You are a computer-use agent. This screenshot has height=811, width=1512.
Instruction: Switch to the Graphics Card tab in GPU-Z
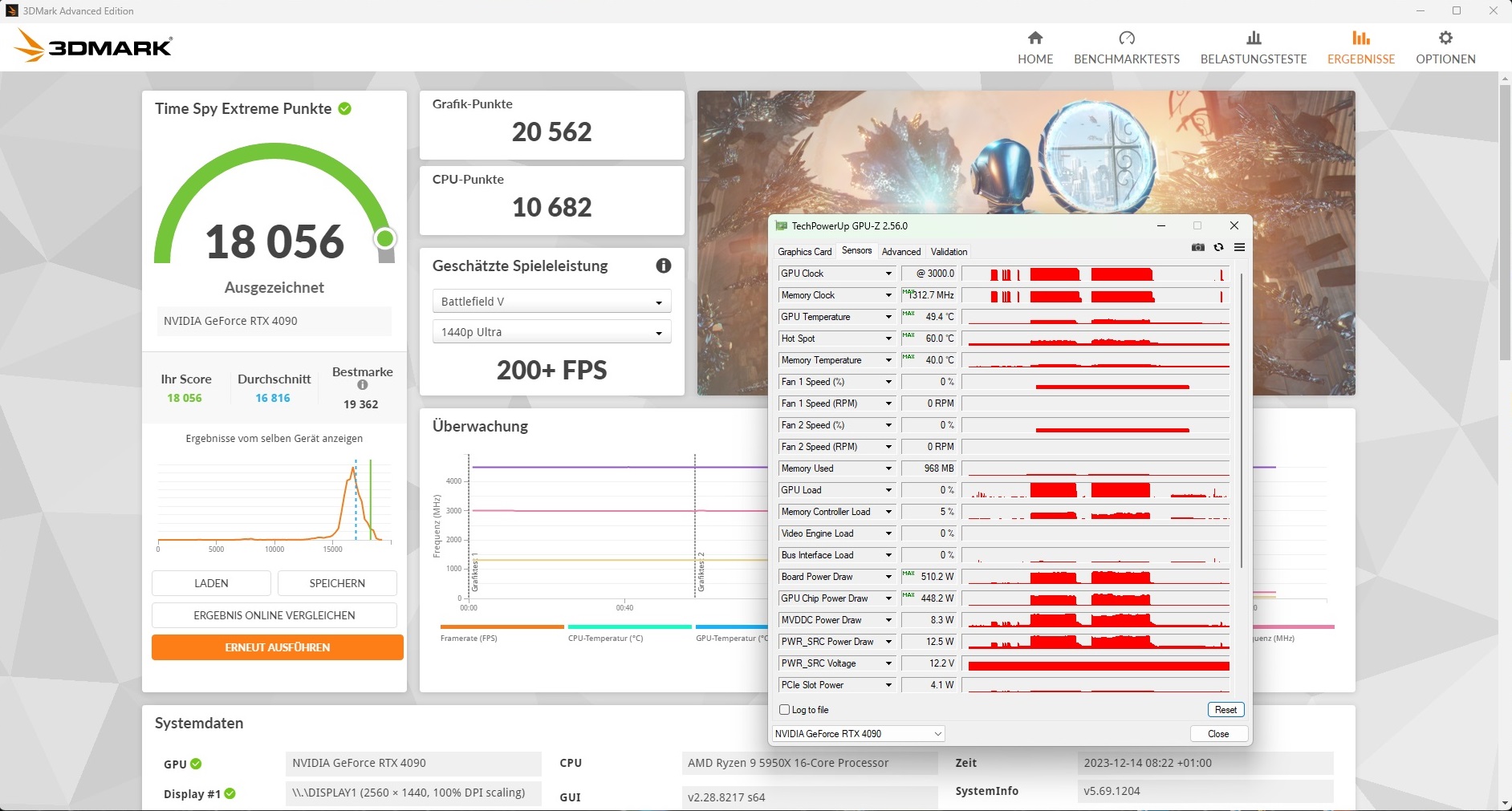pos(805,252)
